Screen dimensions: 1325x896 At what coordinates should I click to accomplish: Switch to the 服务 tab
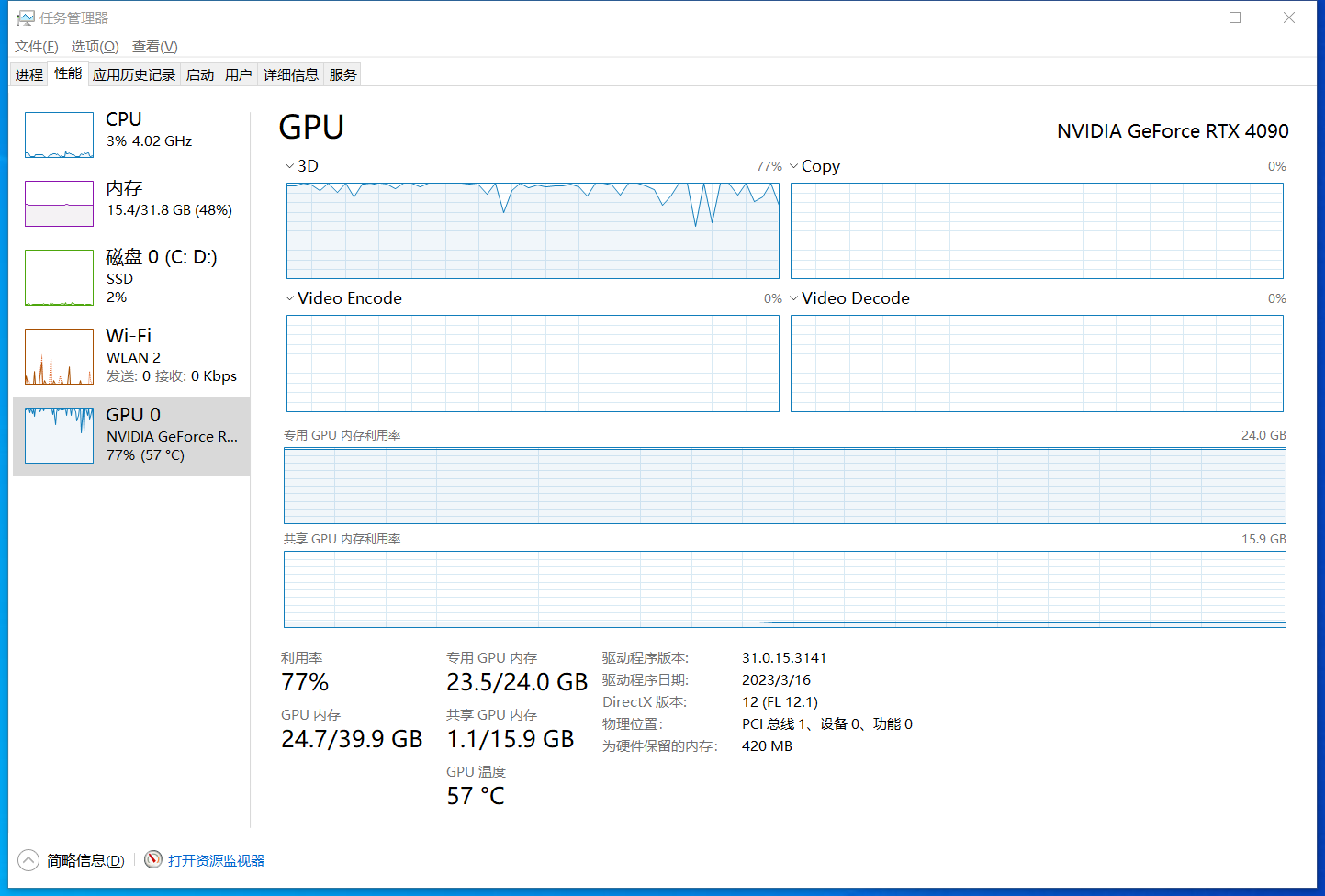pos(343,74)
